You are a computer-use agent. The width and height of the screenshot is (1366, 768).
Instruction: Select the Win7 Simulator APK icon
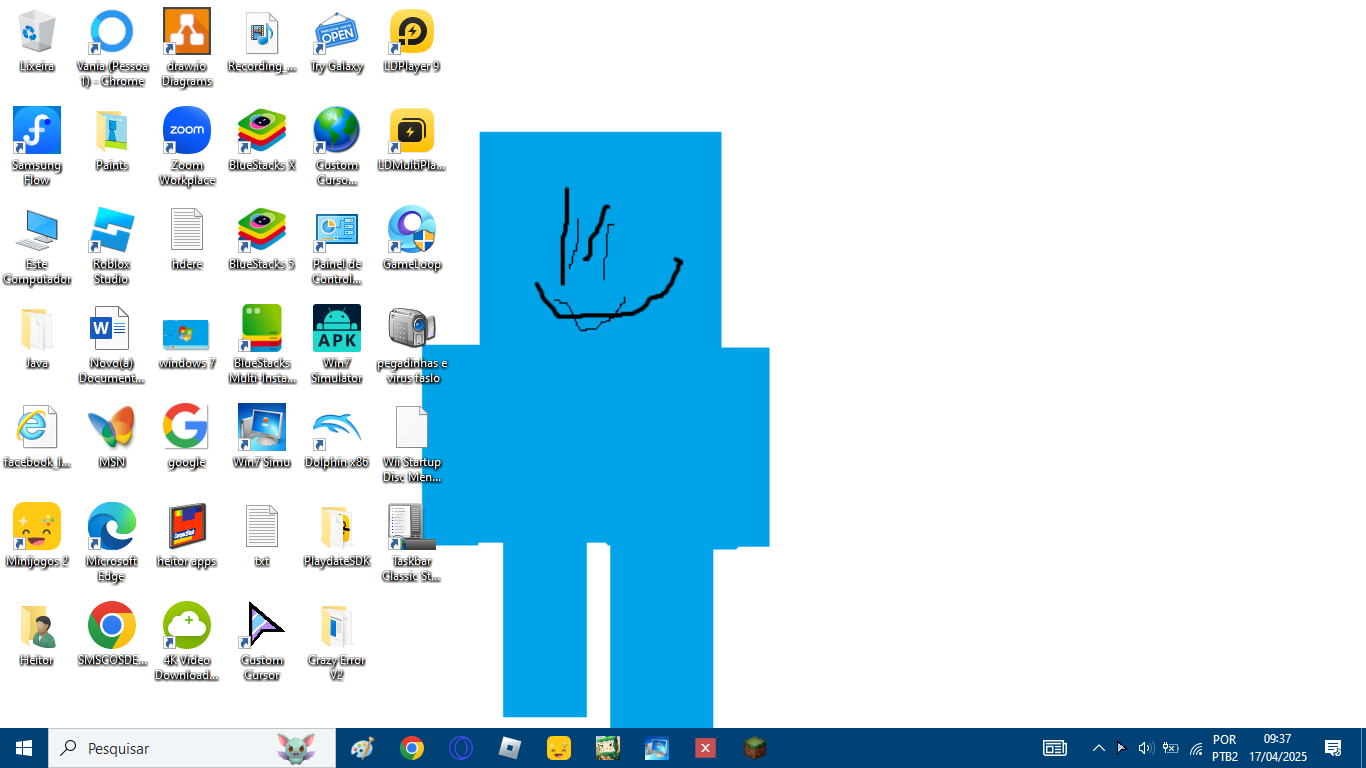[x=337, y=345]
